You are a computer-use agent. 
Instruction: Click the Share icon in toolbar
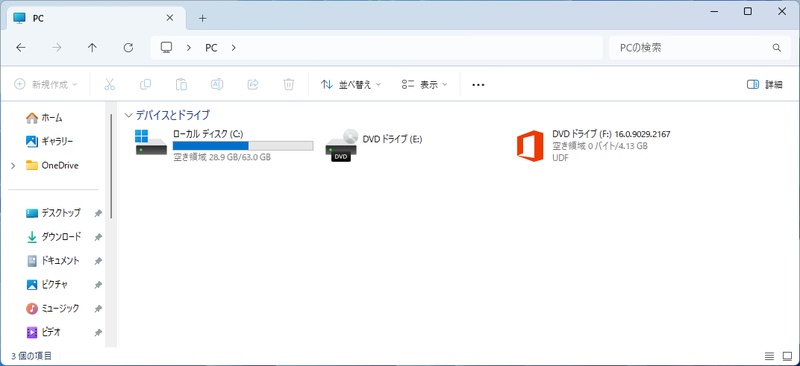(253, 84)
